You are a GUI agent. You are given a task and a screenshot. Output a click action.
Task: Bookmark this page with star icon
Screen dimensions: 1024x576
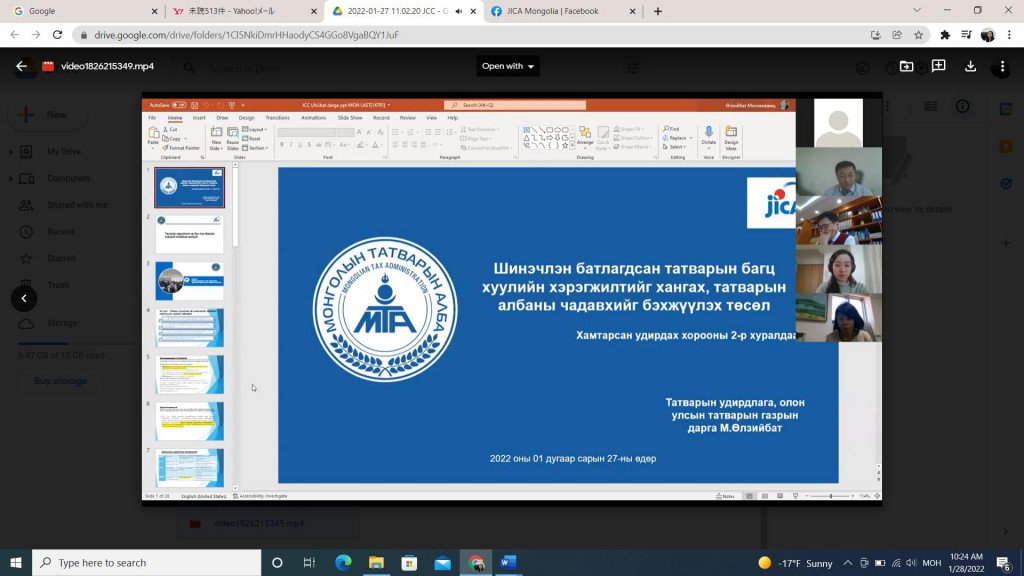tap(918, 35)
